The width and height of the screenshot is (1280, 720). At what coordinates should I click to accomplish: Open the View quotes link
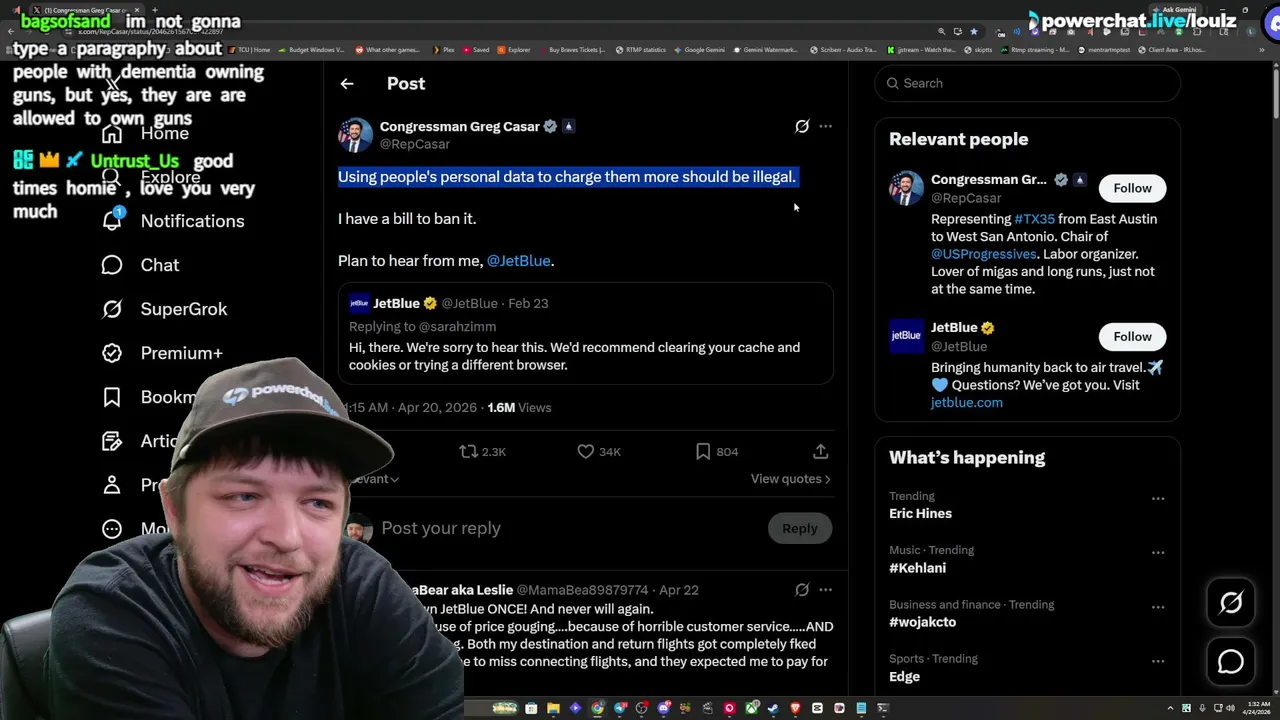coord(791,479)
